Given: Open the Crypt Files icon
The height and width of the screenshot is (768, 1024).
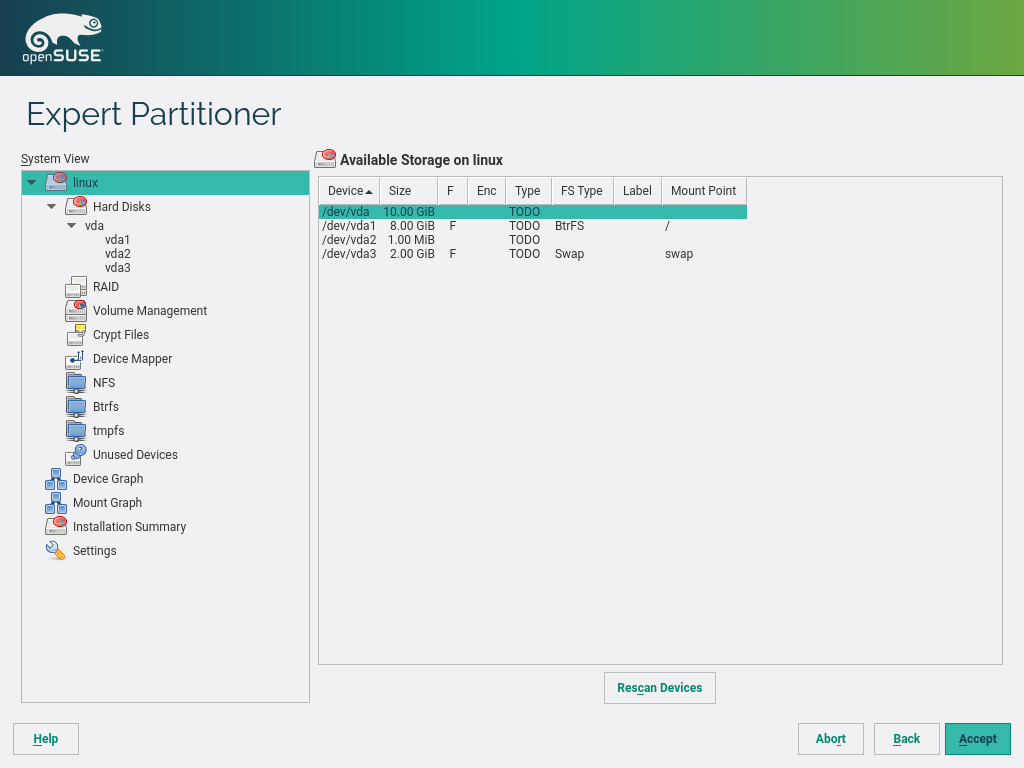Looking at the screenshot, I should point(76,335).
